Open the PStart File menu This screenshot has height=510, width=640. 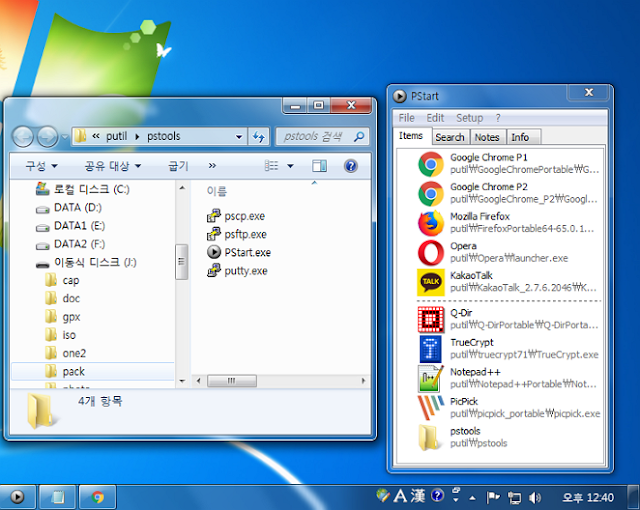(x=407, y=118)
